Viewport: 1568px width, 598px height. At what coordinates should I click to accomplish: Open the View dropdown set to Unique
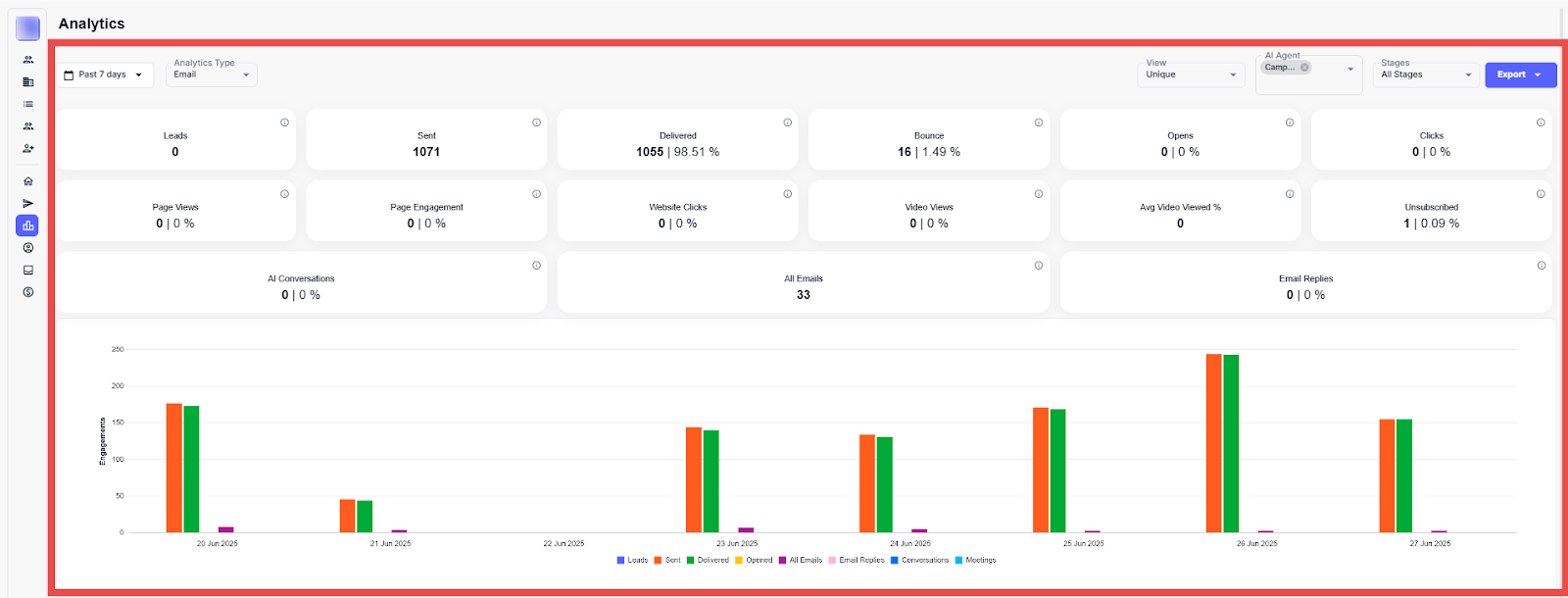point(1190,75)
